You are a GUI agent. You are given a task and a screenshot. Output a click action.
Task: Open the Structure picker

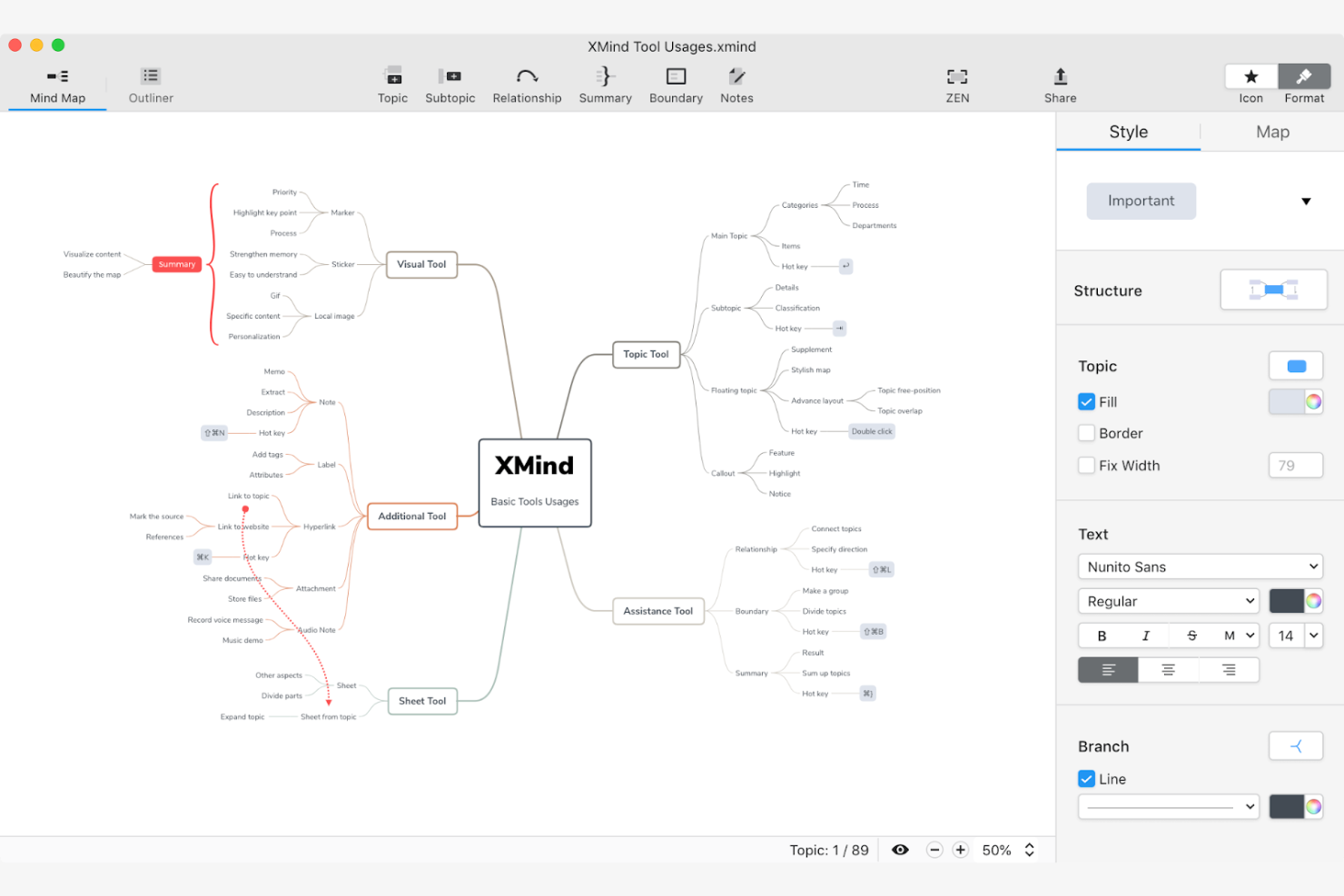[1273, 289]
